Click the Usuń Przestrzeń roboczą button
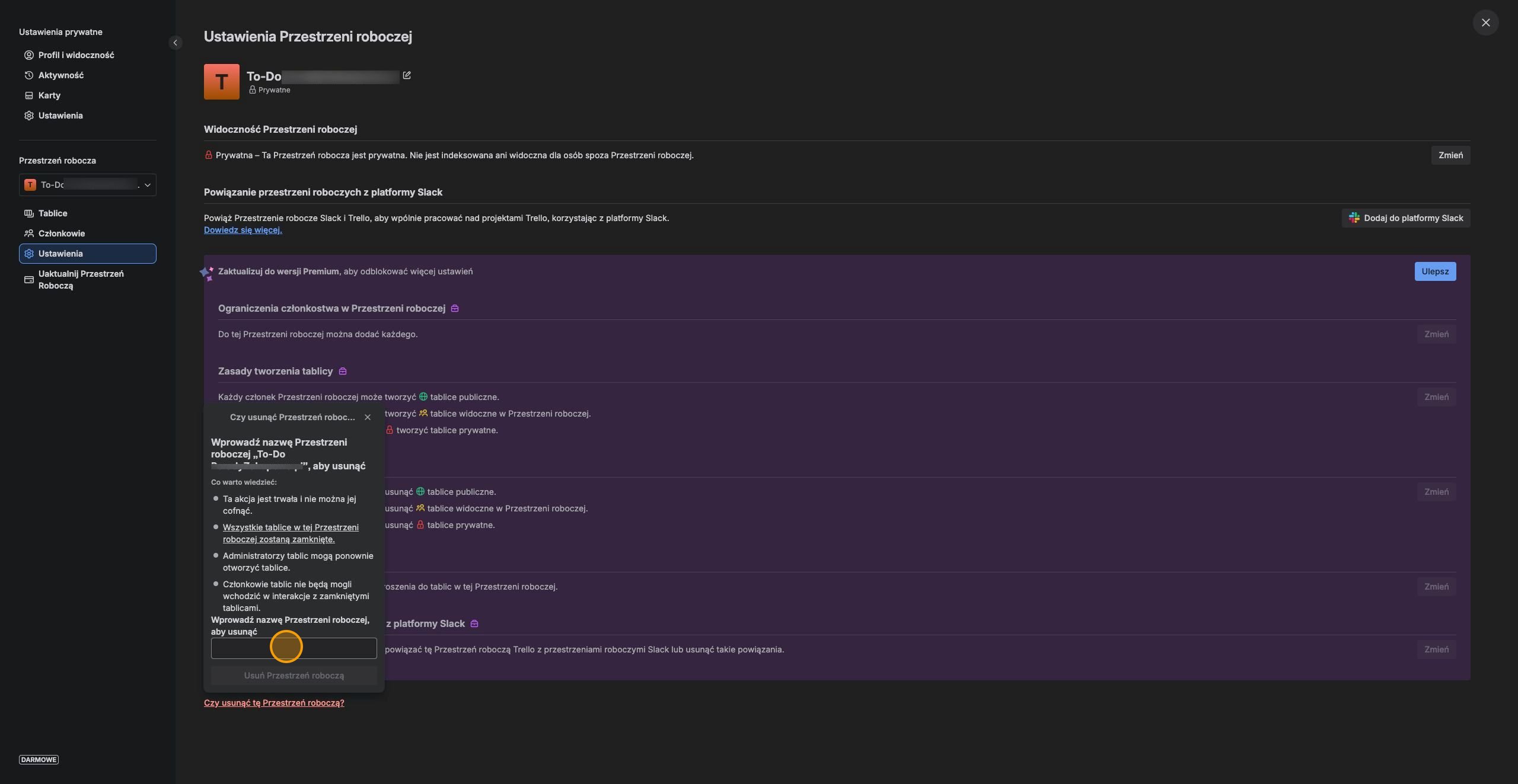This screenshot has height=784, width=1518. [294, 676]
